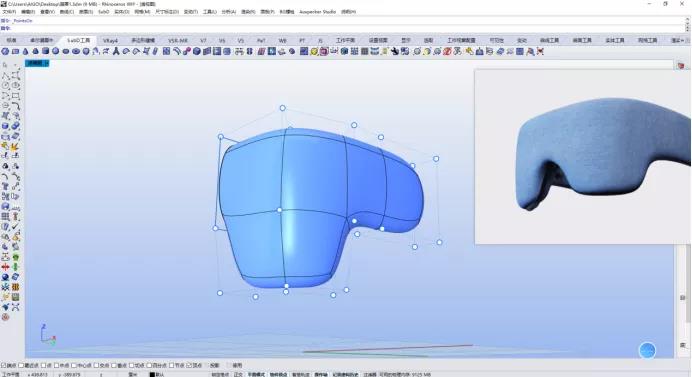The height and width of the screenshot is (377, 692).
Task: Switch to the VSR-MR toolbar tab
Action: point(178,40)
